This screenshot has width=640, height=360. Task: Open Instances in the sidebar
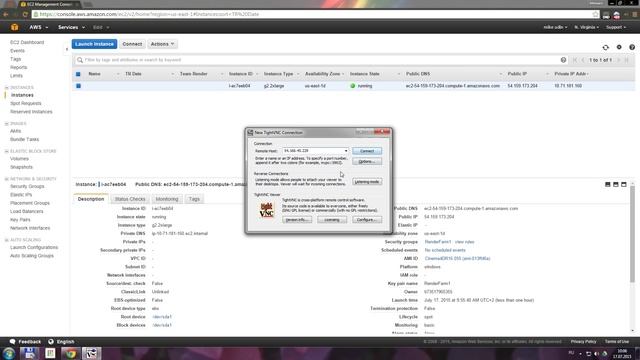[22, 95]
